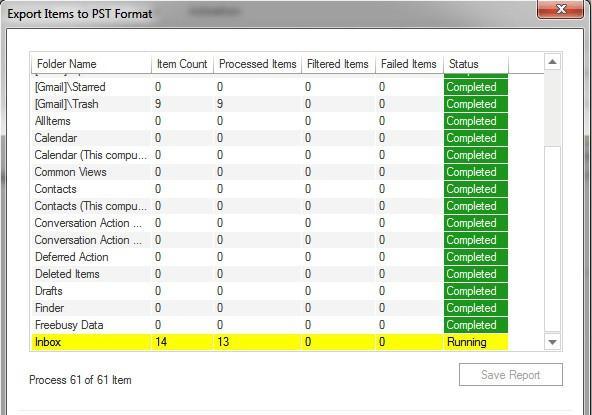Image resolution: width=592 pixels, height=415 pixels.
Task: Click the Export Items to PST Format title
Action: 80,14
